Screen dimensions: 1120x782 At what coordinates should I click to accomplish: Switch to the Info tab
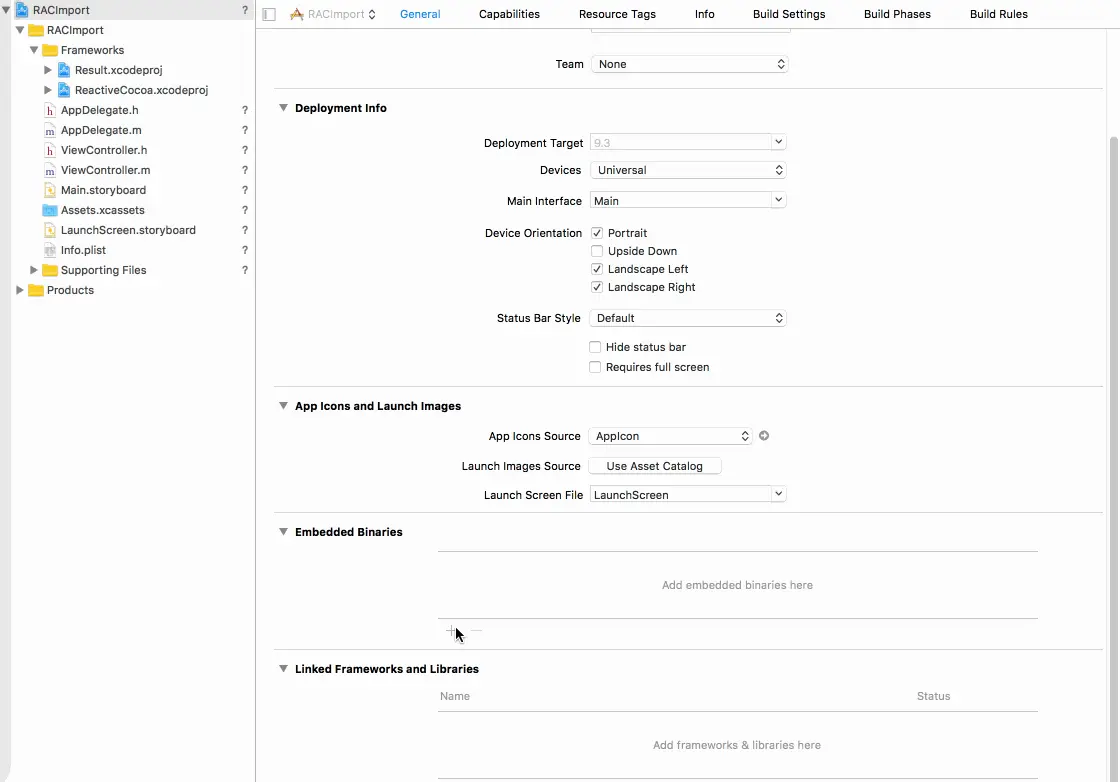pos(704,14)
